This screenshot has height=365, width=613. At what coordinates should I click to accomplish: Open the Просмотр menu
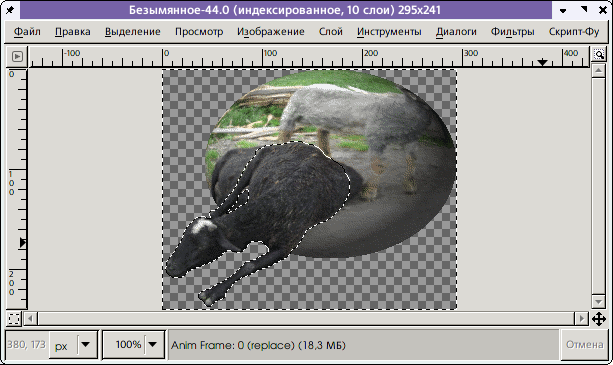coord(199,32)
